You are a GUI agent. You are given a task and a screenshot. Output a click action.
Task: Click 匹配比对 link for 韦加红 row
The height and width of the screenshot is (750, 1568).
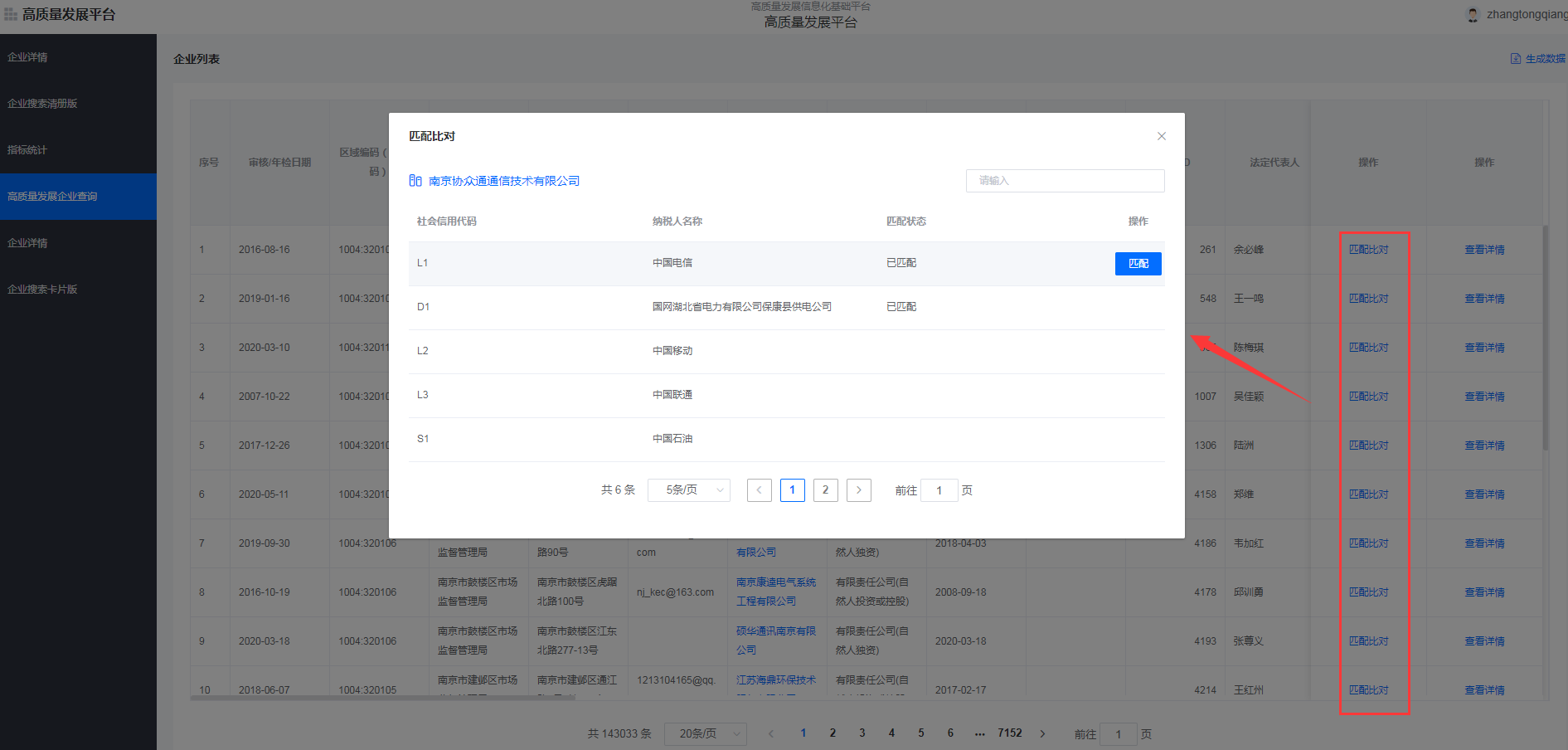1368,543
